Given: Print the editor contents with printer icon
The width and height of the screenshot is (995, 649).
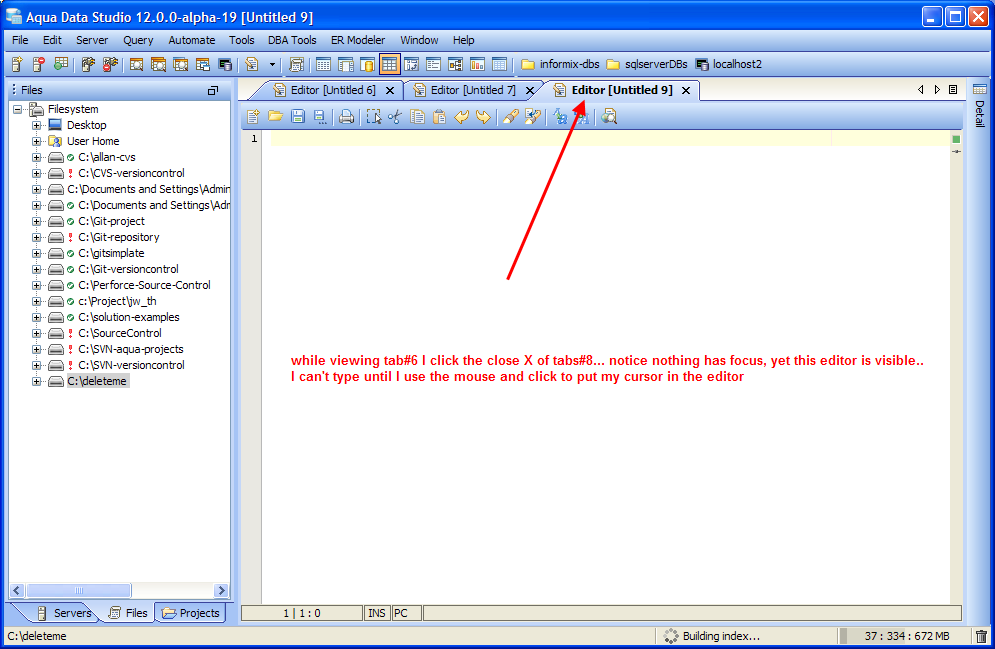Looking at the screenshot, I should tap(346, 116).
